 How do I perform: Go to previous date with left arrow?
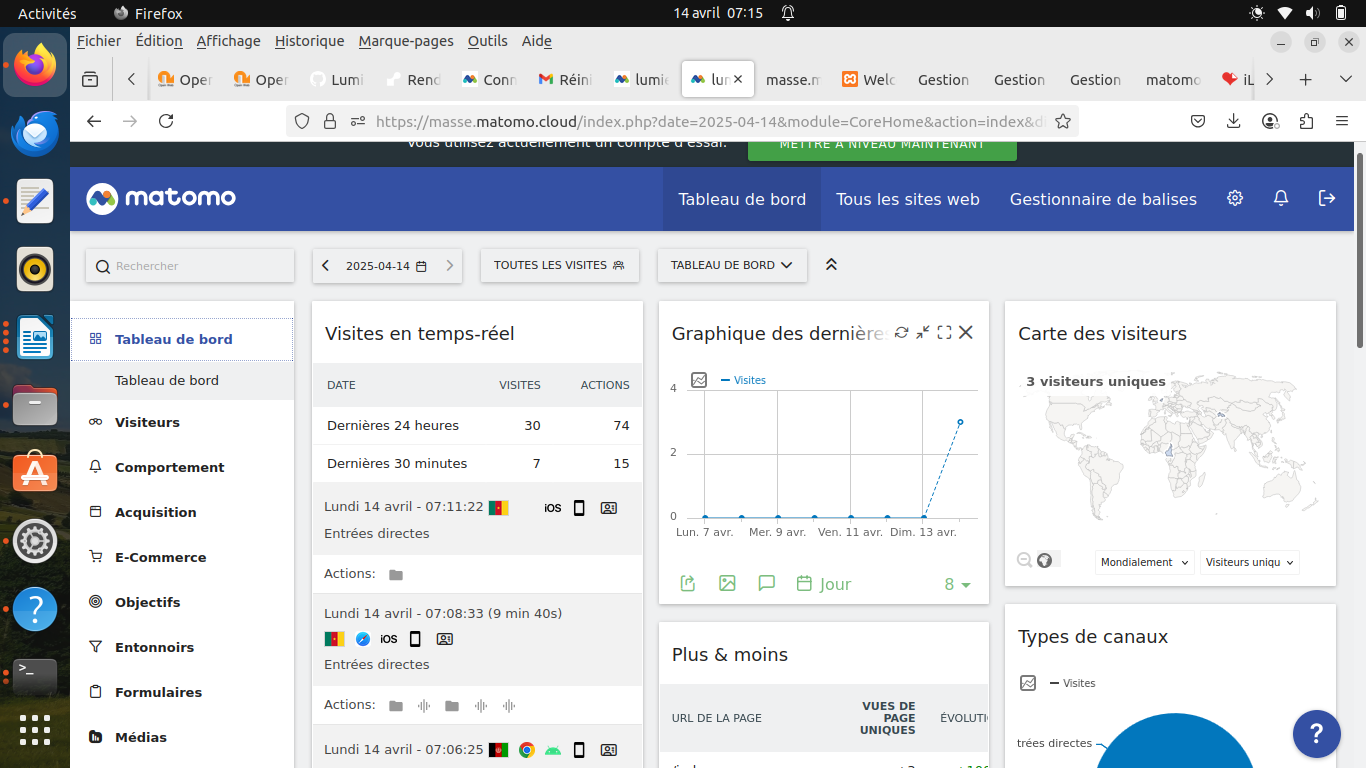[x=326, y=266]
